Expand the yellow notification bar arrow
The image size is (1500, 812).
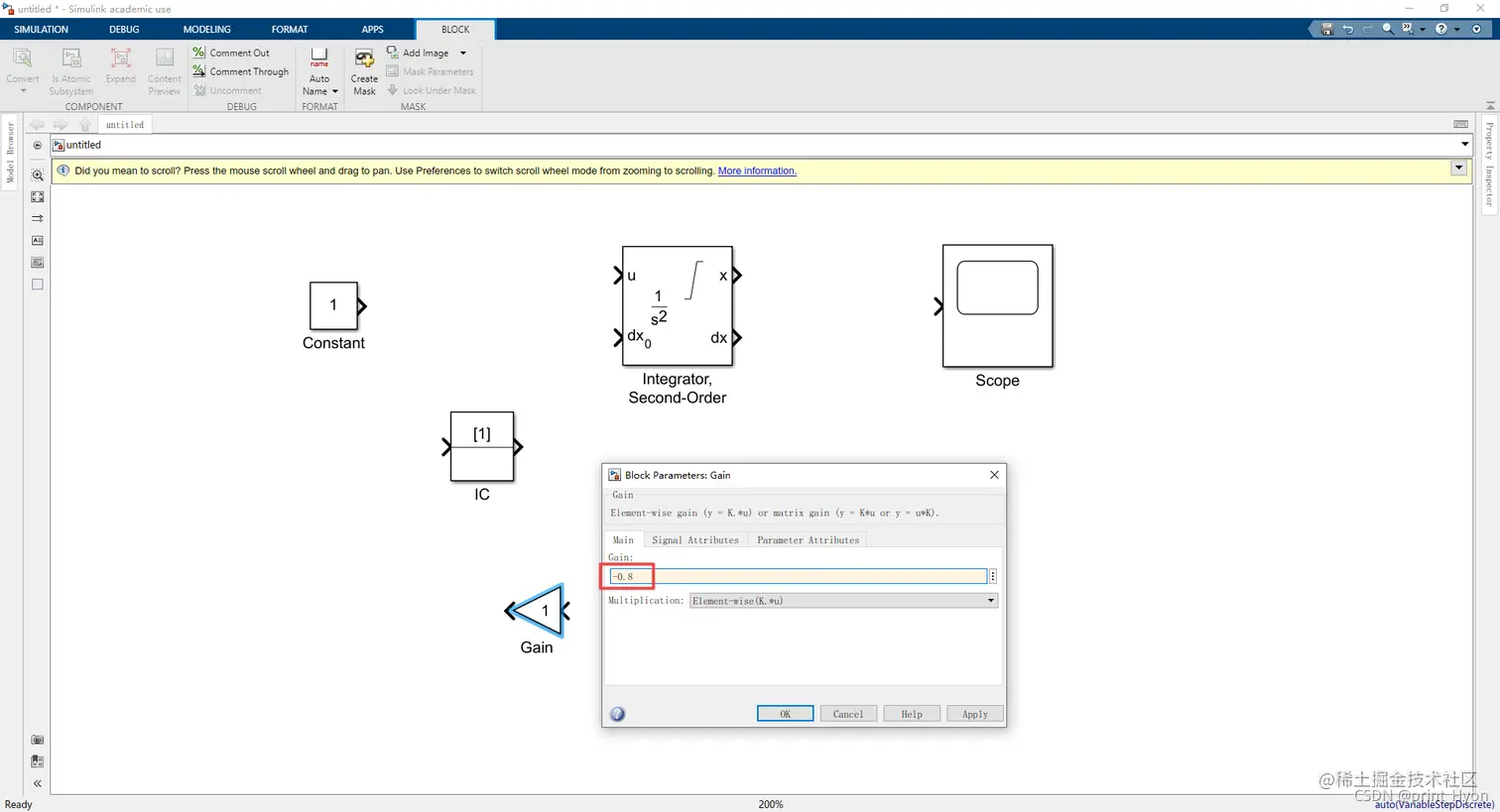(x=1458, y=169)
